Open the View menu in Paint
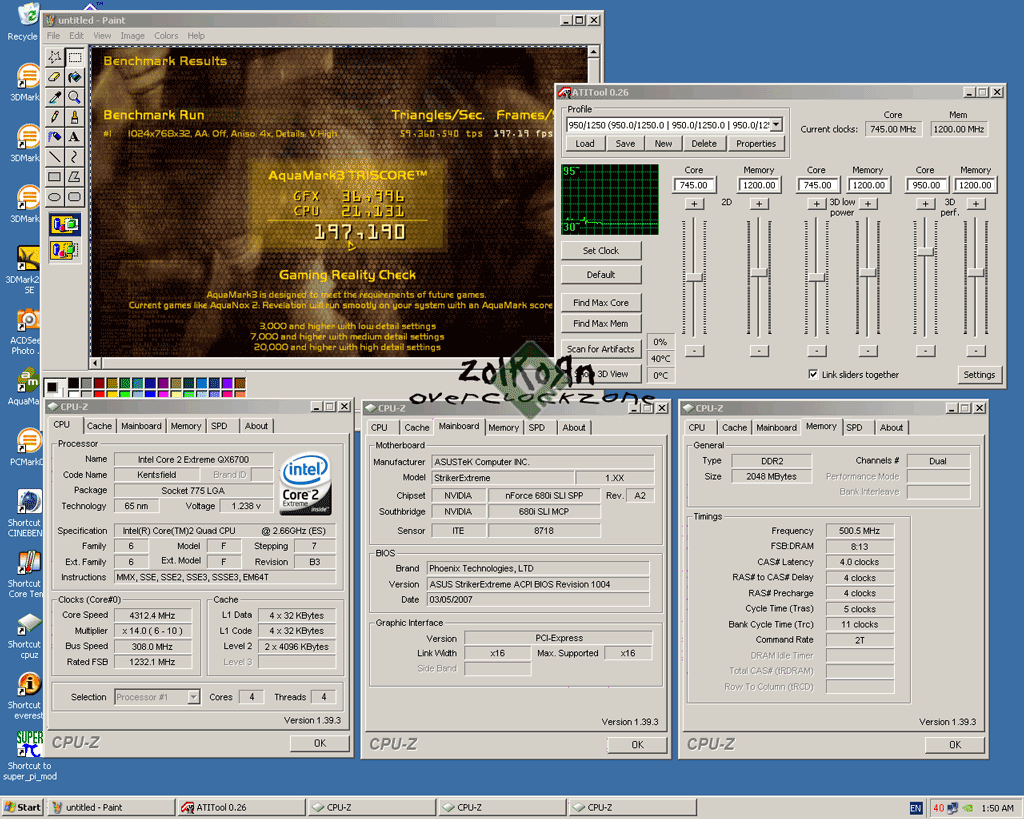 click(102, 36)
